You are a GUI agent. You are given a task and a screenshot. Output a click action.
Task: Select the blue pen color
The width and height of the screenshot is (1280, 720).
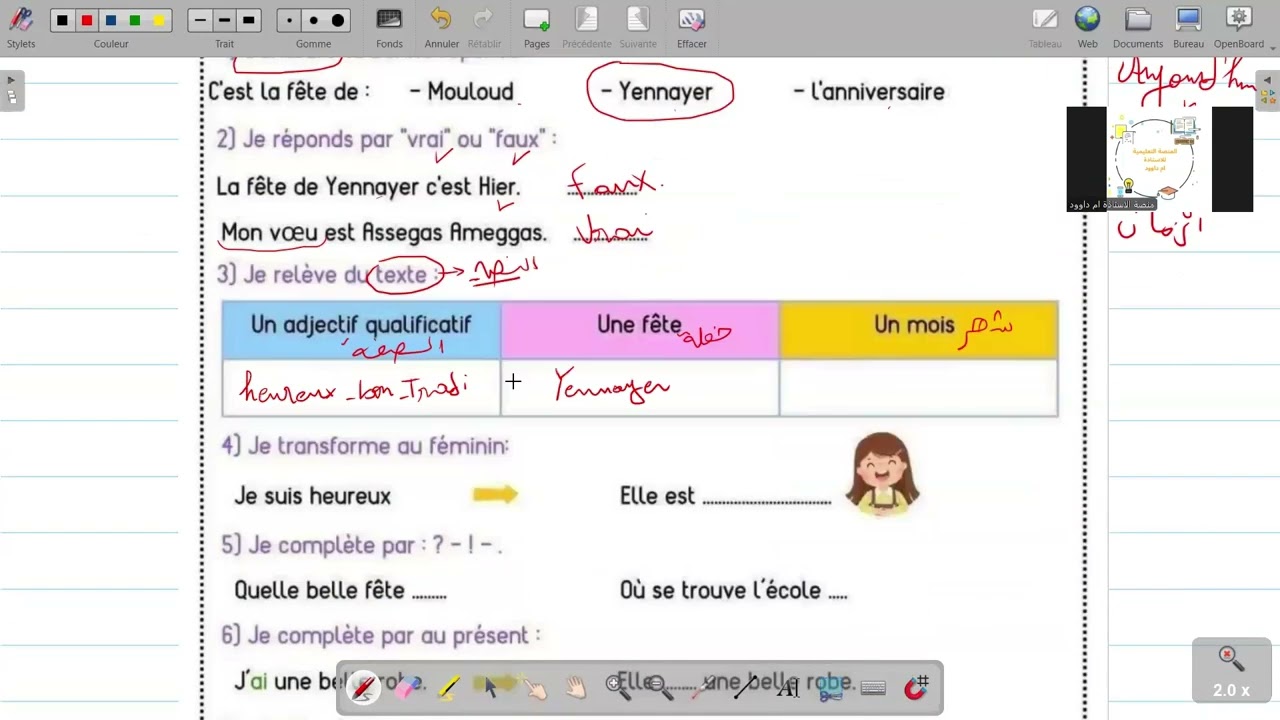coord(111,20)
